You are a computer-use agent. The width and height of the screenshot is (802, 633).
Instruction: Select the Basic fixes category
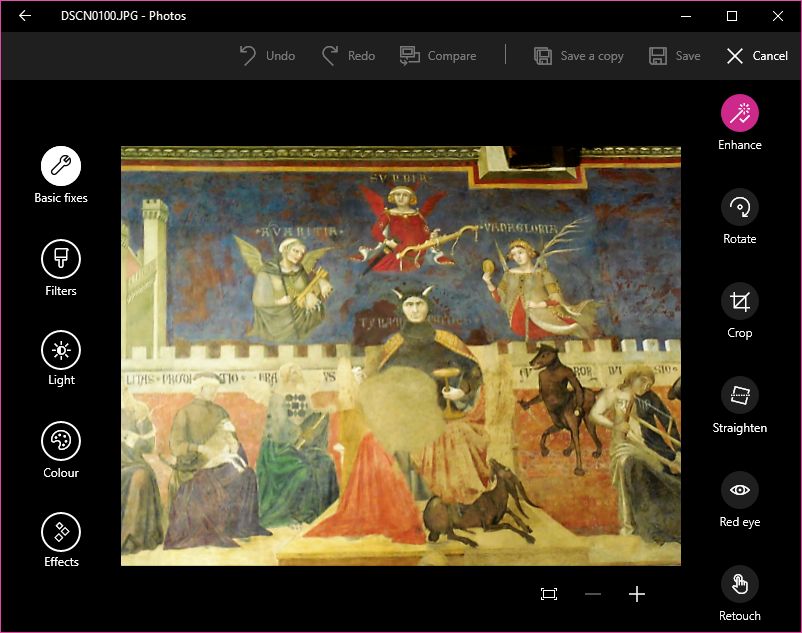61,166
